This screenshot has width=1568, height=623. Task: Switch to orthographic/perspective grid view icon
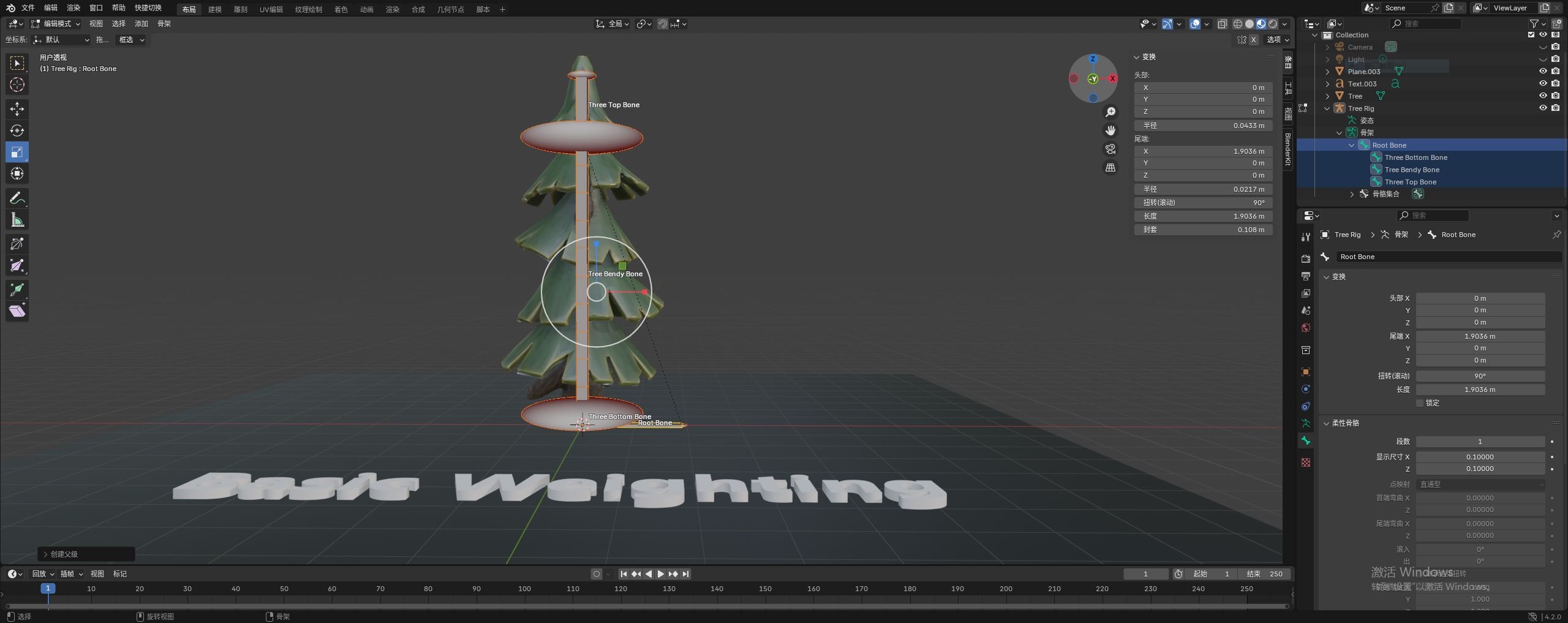(x=1110, y=167)
